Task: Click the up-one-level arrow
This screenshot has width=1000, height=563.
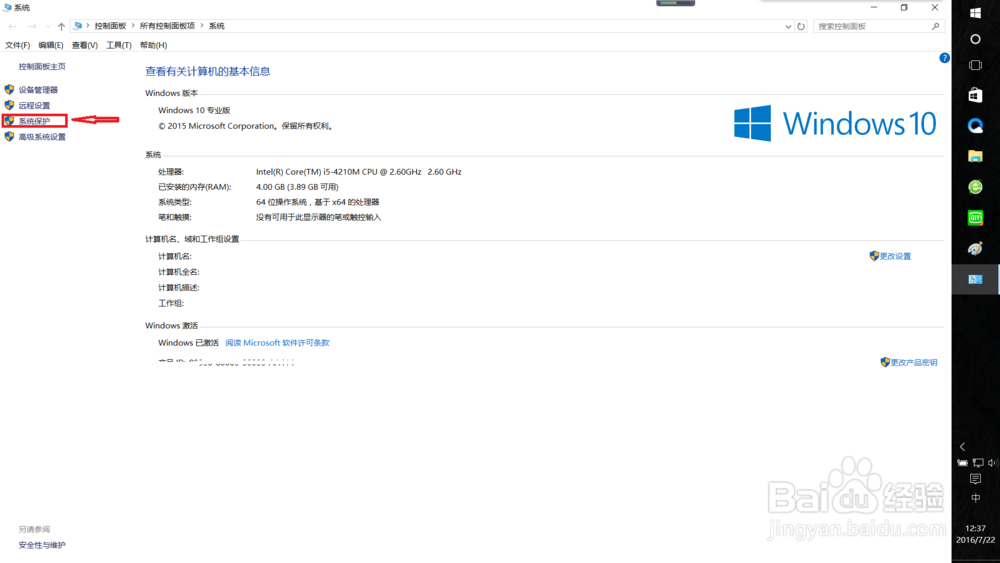Action: 61,26
